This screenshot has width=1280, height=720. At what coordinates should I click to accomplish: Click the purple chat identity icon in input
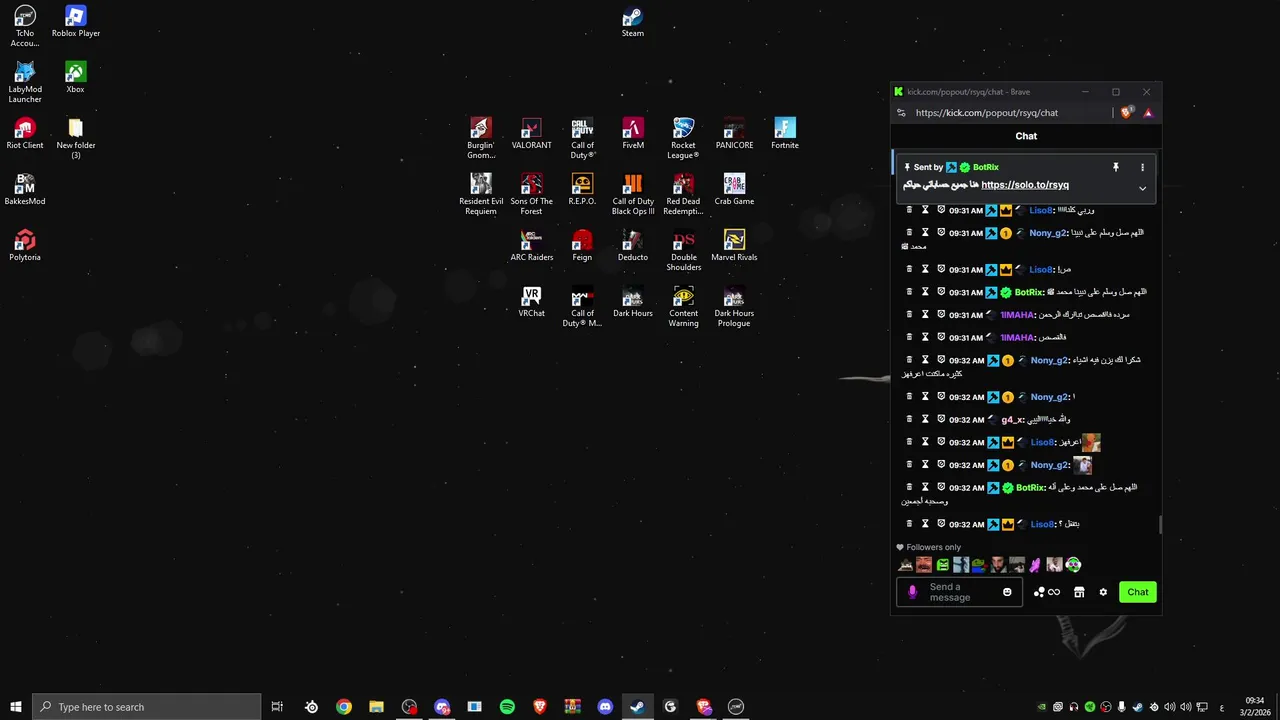[x=912, y=592]
